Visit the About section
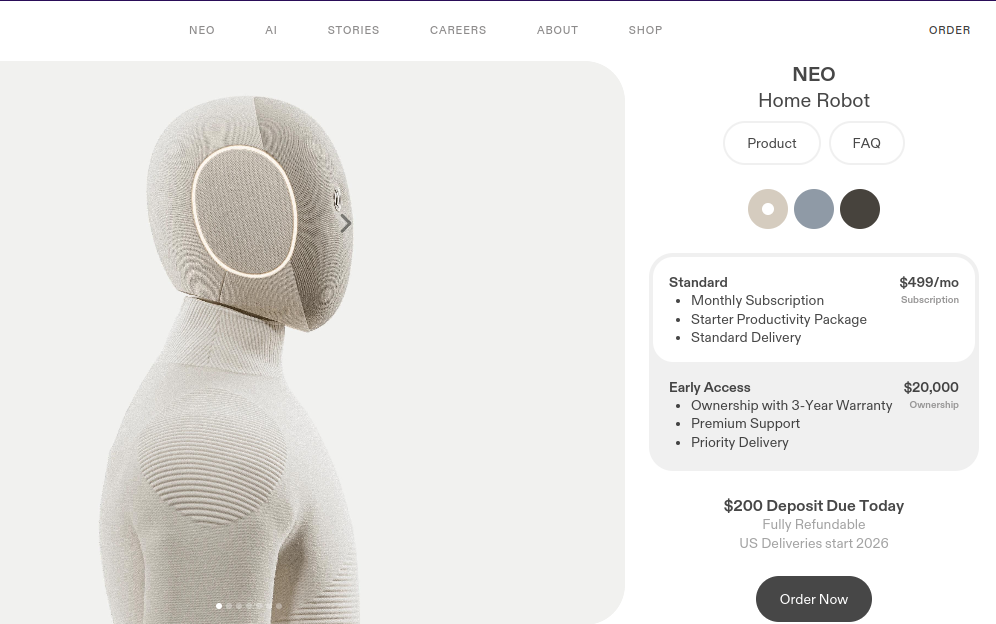The width and height of the screenshot is (996, 624). (557, 30)
